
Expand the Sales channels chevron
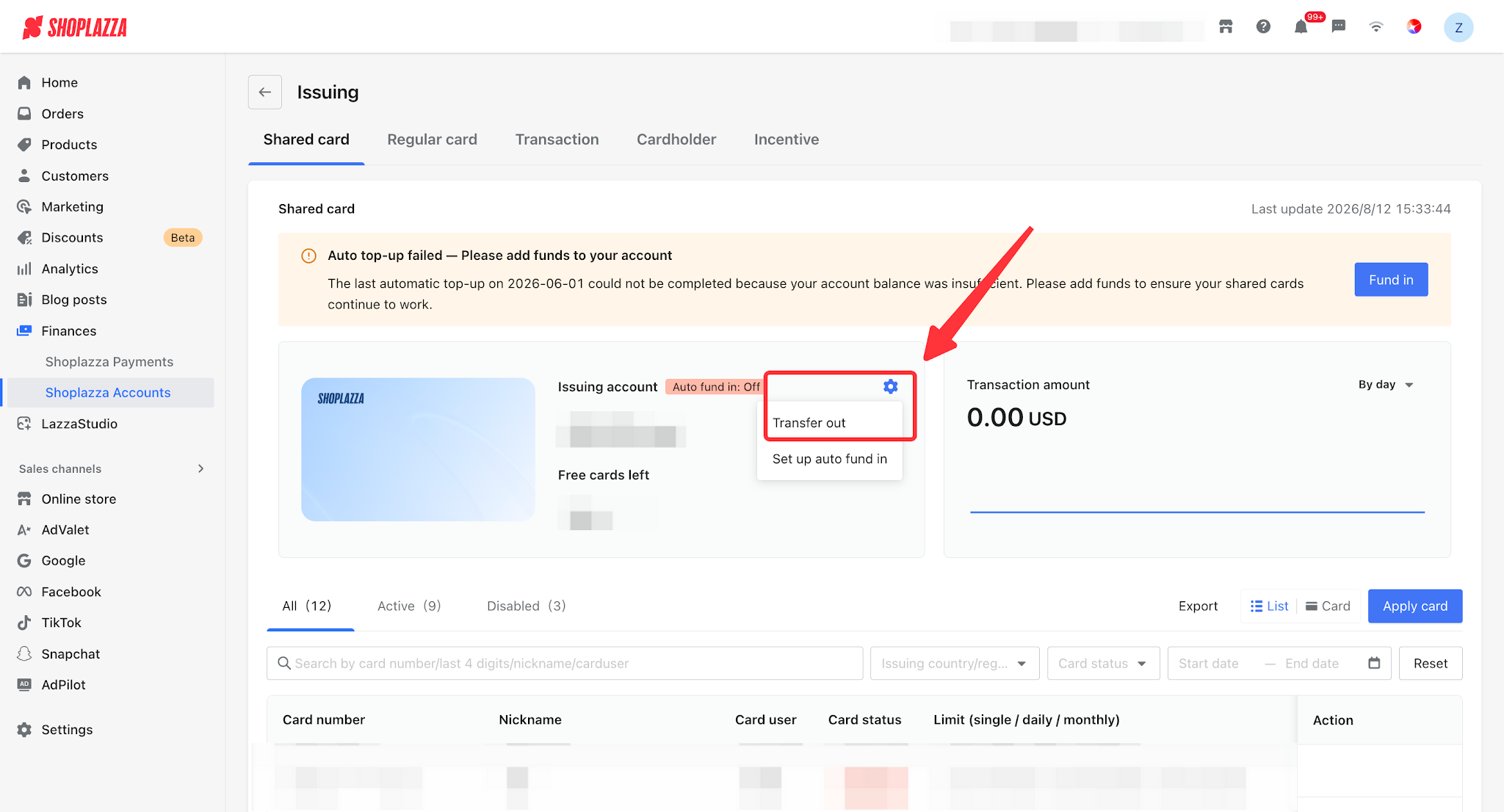[200, 468]
